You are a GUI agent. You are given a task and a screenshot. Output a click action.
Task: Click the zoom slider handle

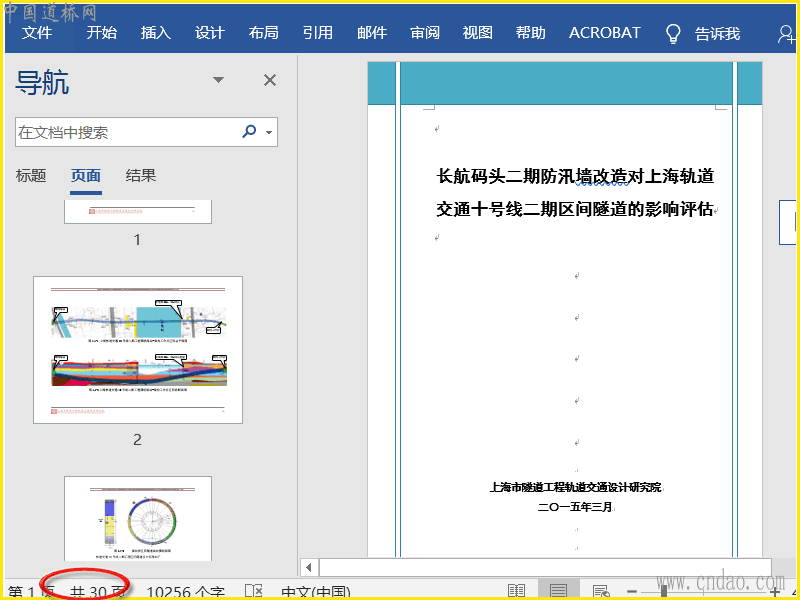(x=664, y=592)
